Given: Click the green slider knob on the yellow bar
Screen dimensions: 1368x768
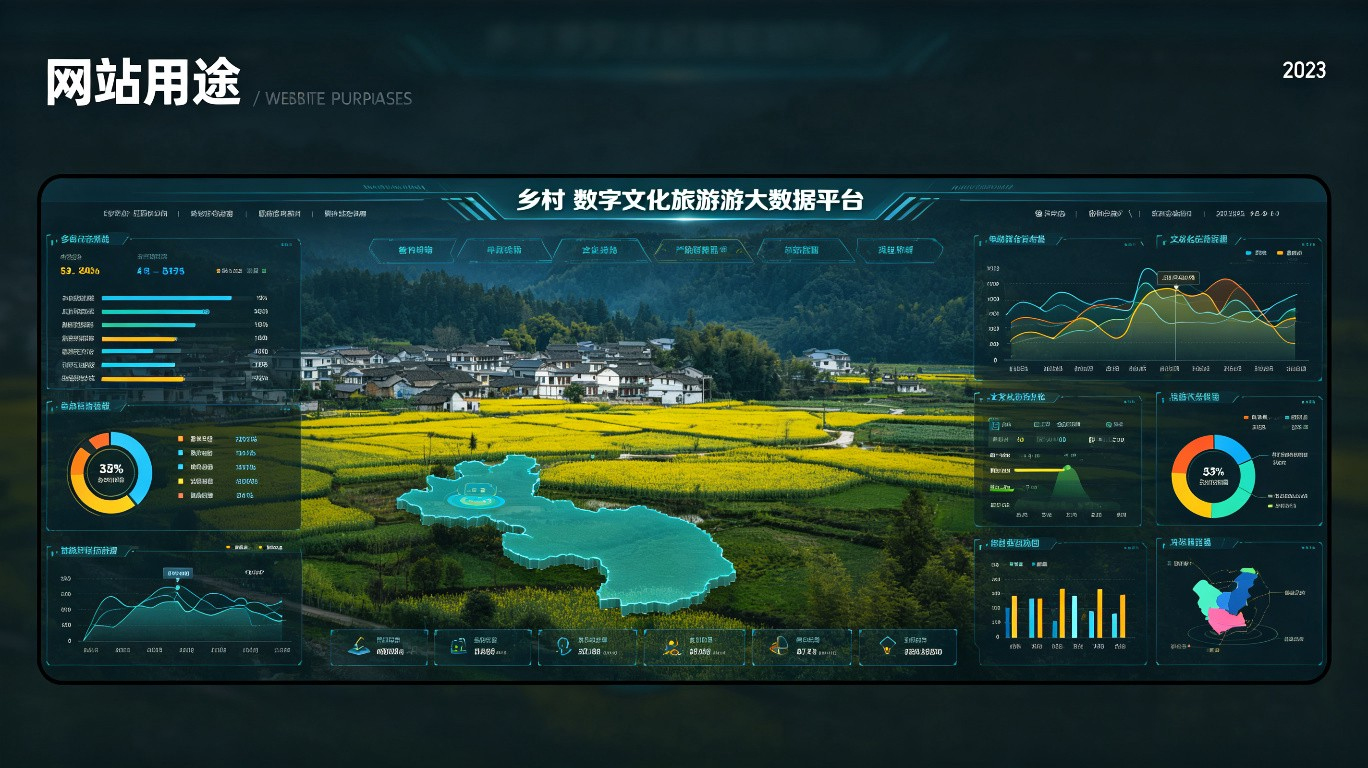Looking at the screenshot, I should click(x=1067, y=468).
